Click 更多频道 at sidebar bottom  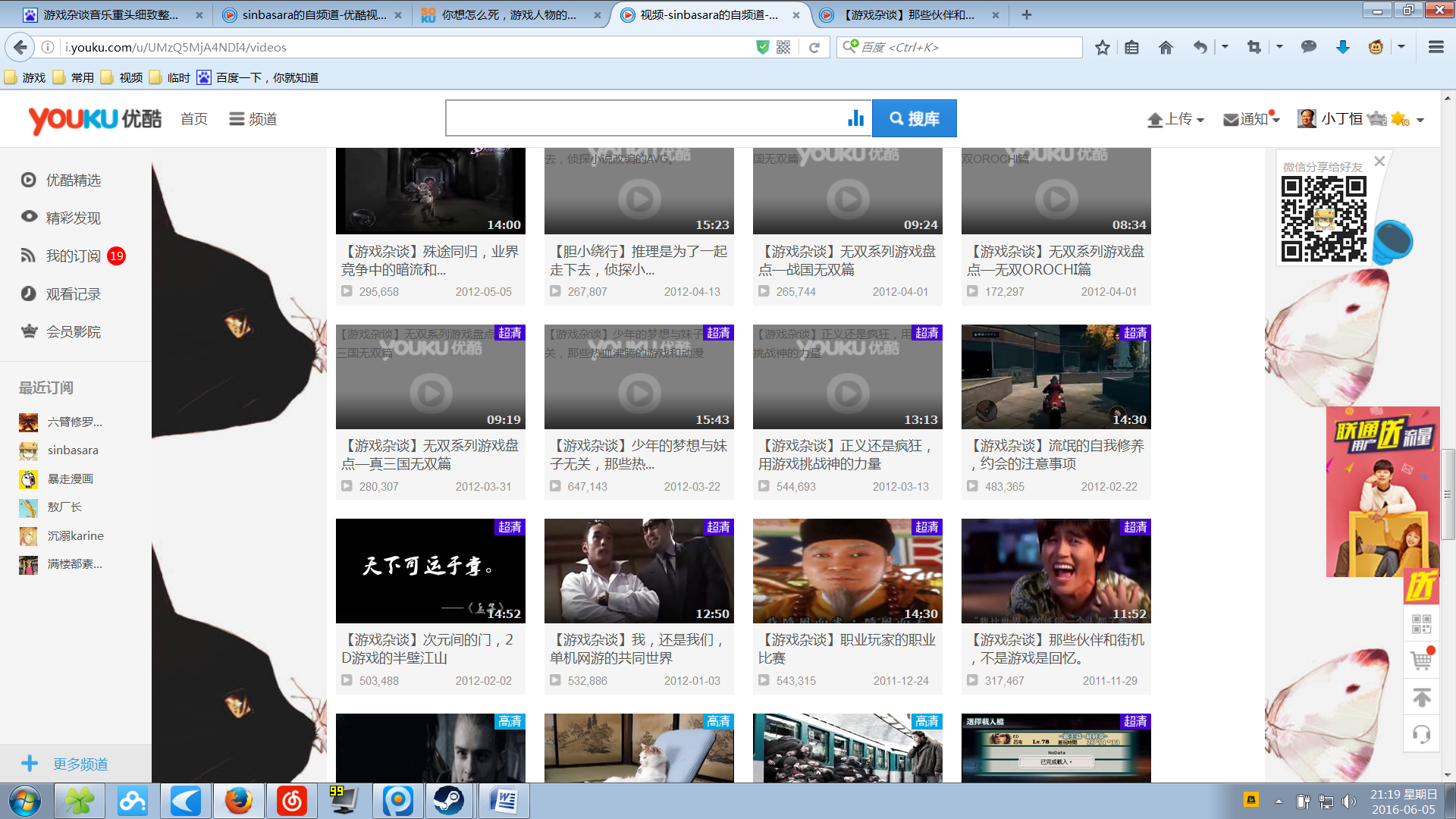[80, 764]
